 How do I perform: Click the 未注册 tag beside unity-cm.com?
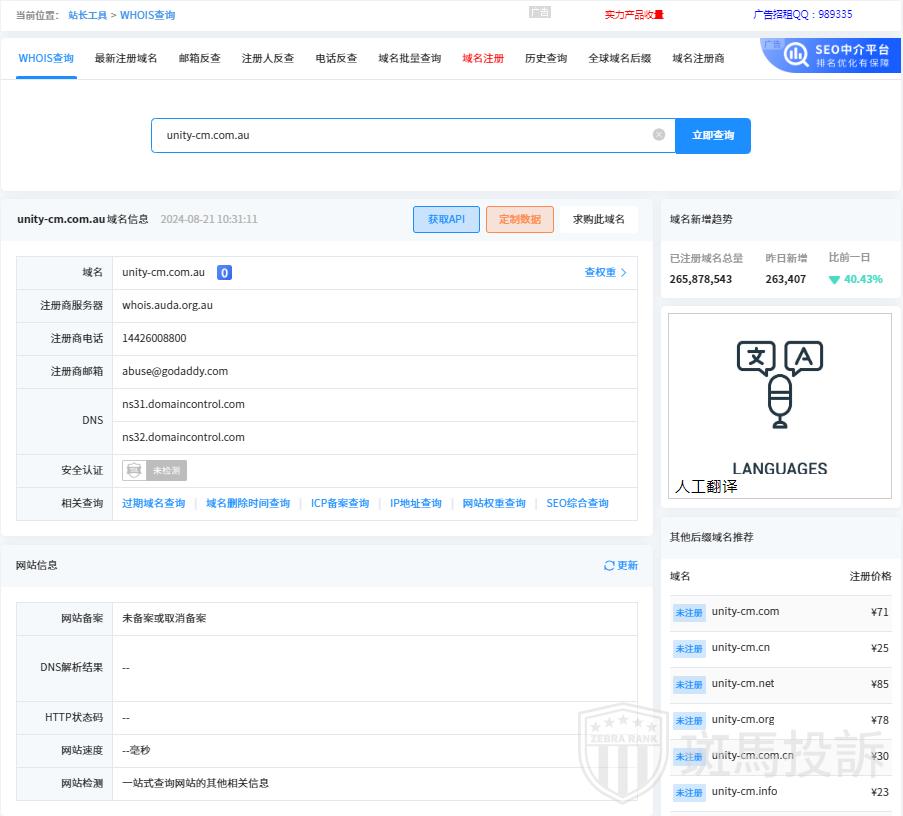tap(689, 613)
